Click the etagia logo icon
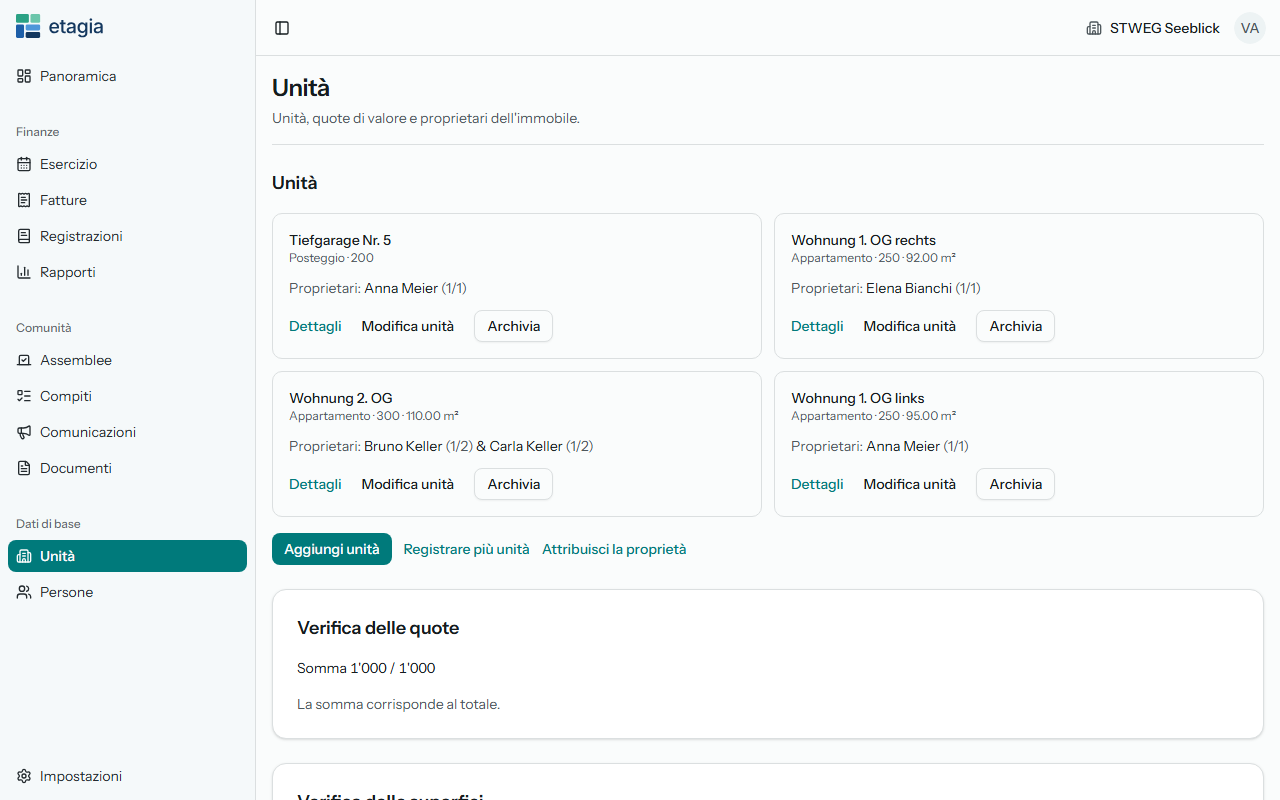This screenshot has height=800, width=1280. click(28, 26)
